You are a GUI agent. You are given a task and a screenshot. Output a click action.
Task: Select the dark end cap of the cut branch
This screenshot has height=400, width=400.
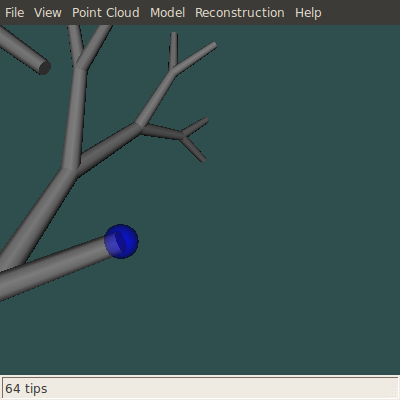[45, 68]
